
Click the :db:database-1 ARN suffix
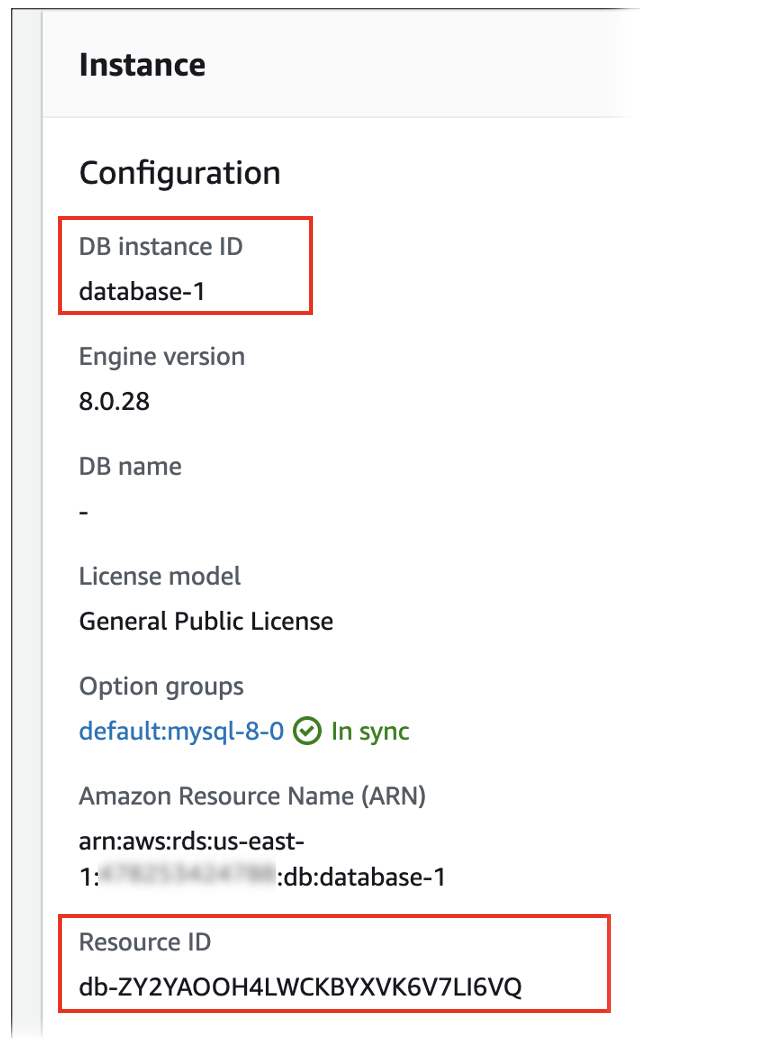point(360,878)
